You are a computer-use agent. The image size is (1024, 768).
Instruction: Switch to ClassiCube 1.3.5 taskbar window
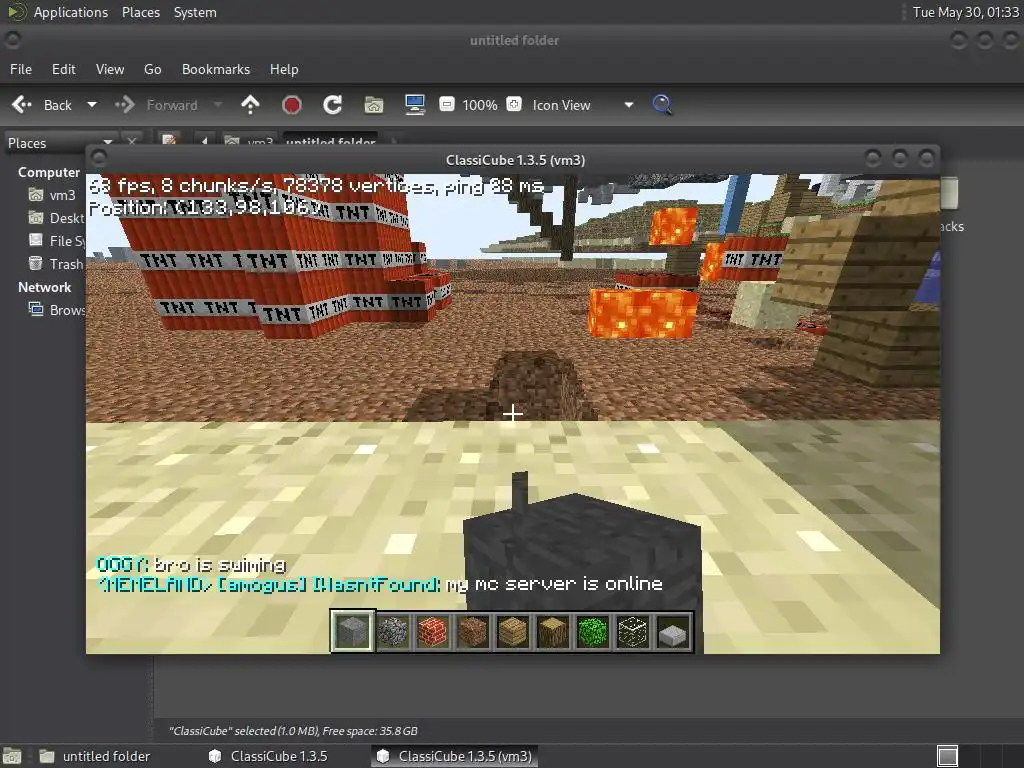[x=269, y=756]
